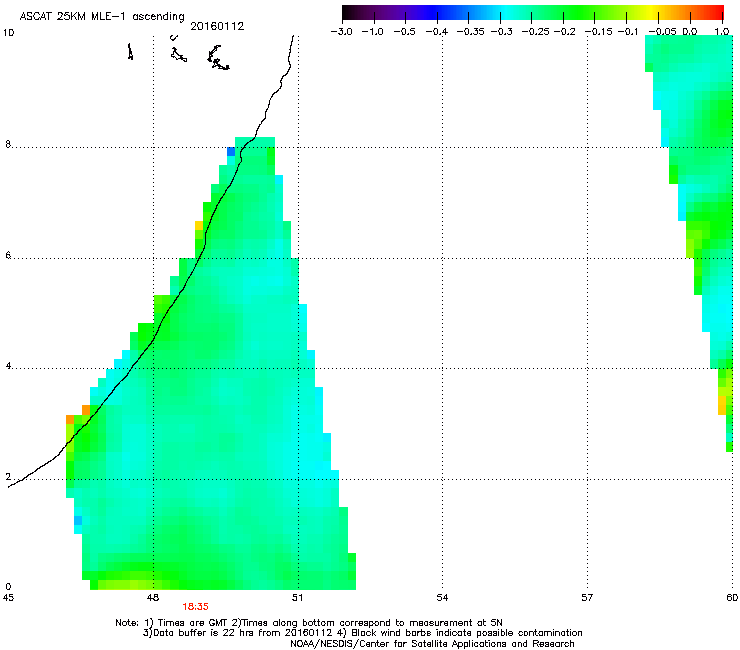The height and width of the screenshot is (650, 740).
Task: Click latitude axis label 8
Action: coord(8,144)
